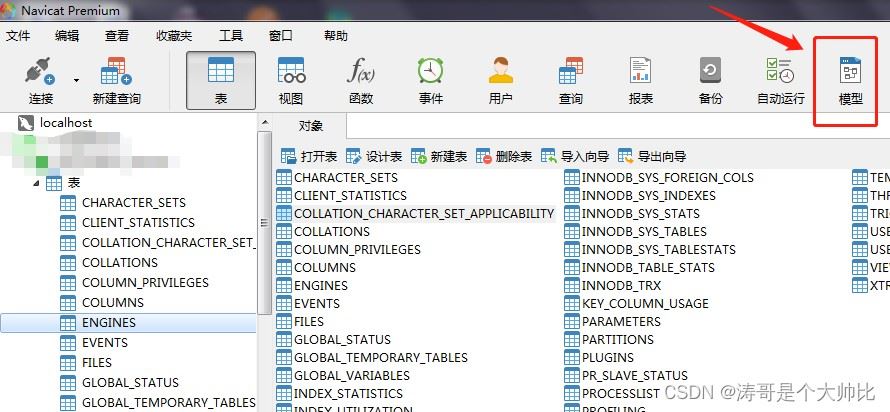Click the 打开表 button

pos(309,156)
